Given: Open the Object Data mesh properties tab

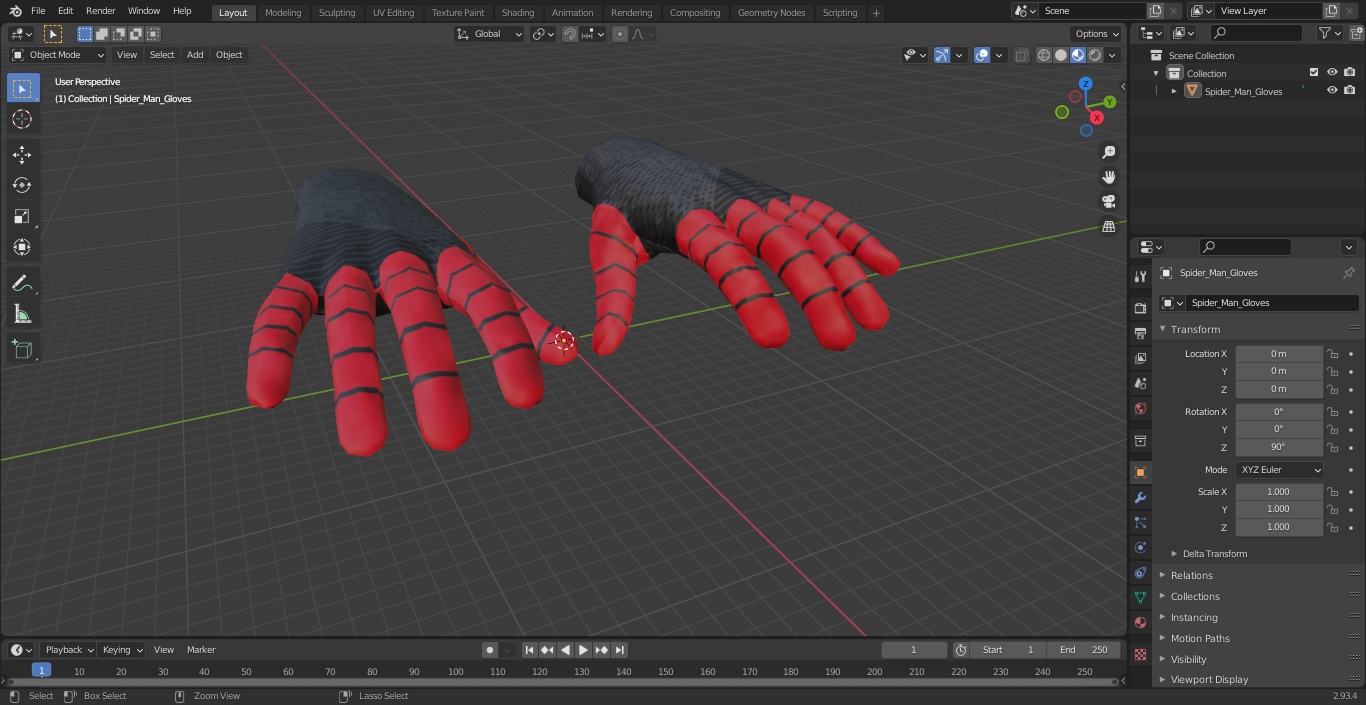Looking at the screenshot, I should click(x=1140, y=597).
